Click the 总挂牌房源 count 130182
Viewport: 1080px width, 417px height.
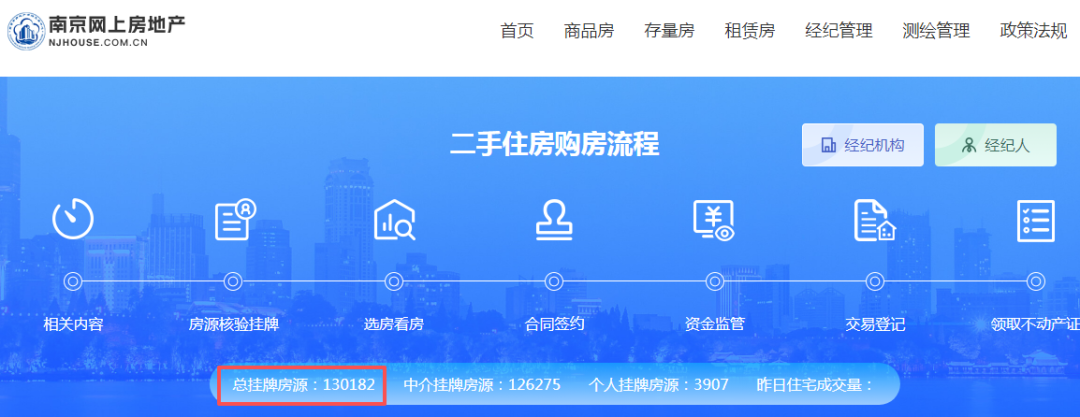[x=349, y=385]
